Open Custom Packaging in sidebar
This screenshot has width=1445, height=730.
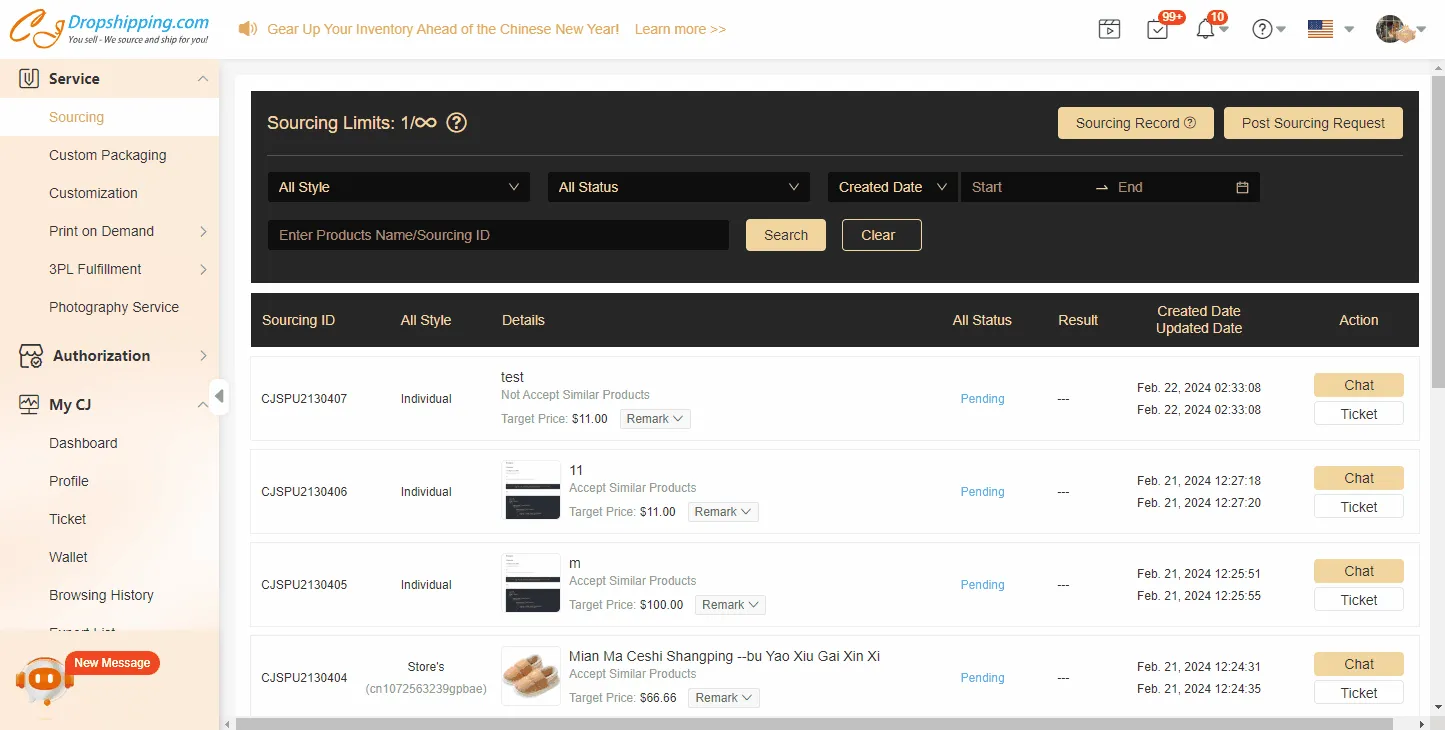tap(108, 155)
